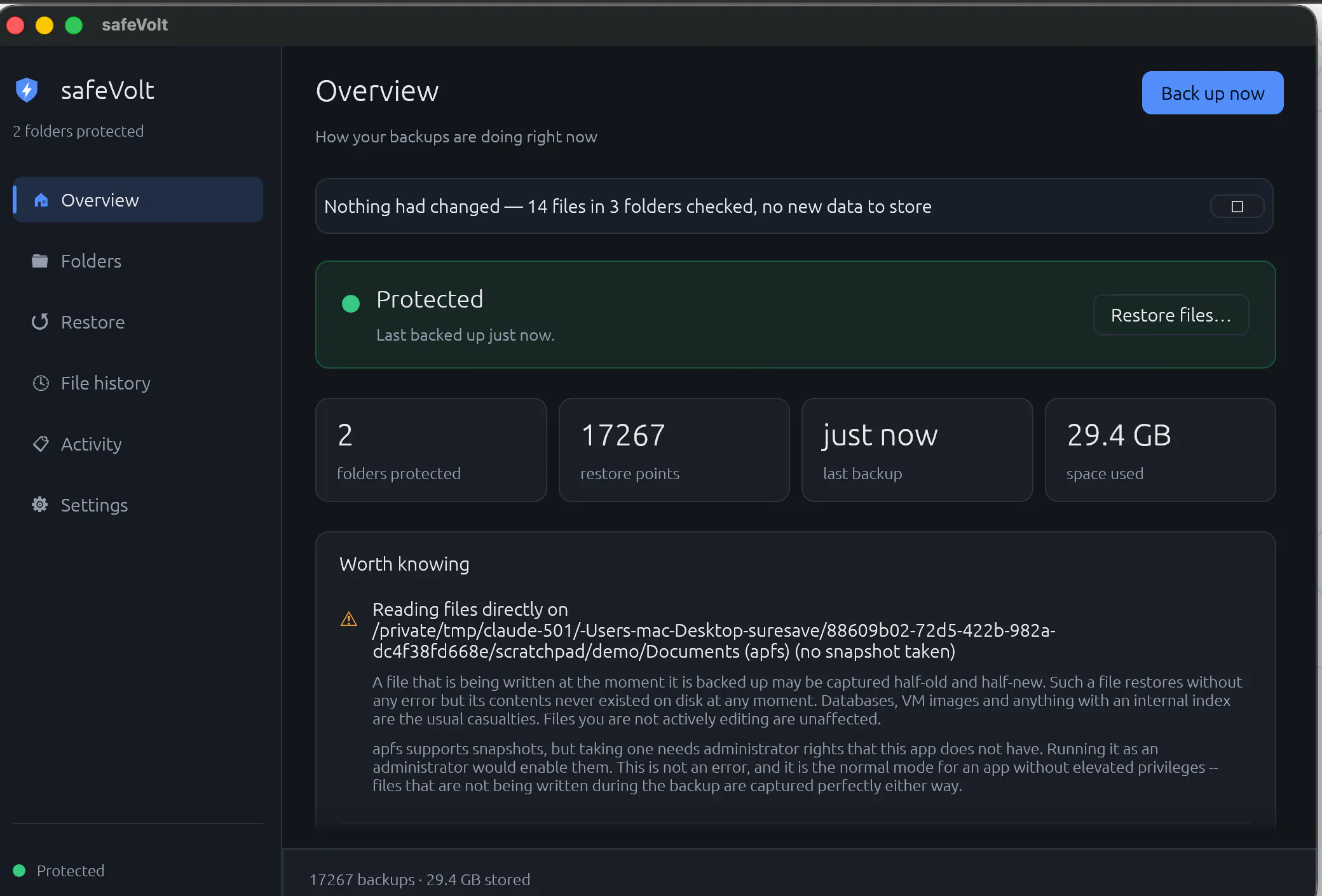Screen dimensions: 1322x896
Task: Open the Settings section
Action: click(x=138, y=505)
